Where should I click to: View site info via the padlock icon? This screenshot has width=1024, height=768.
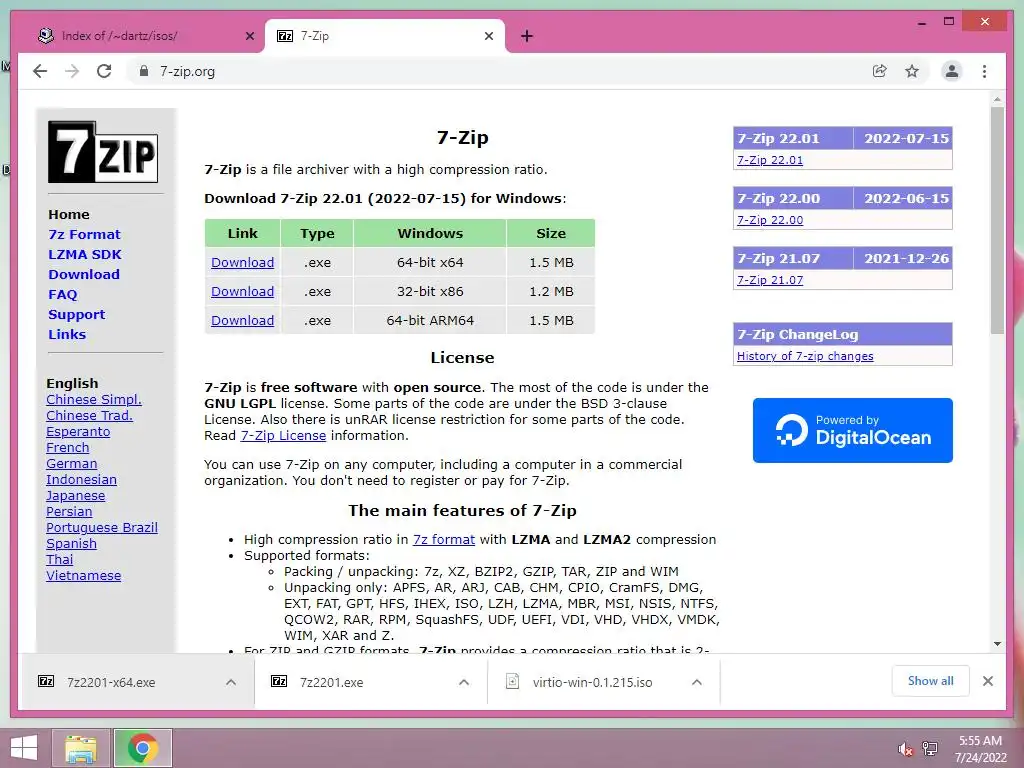[x=144, y=71]
